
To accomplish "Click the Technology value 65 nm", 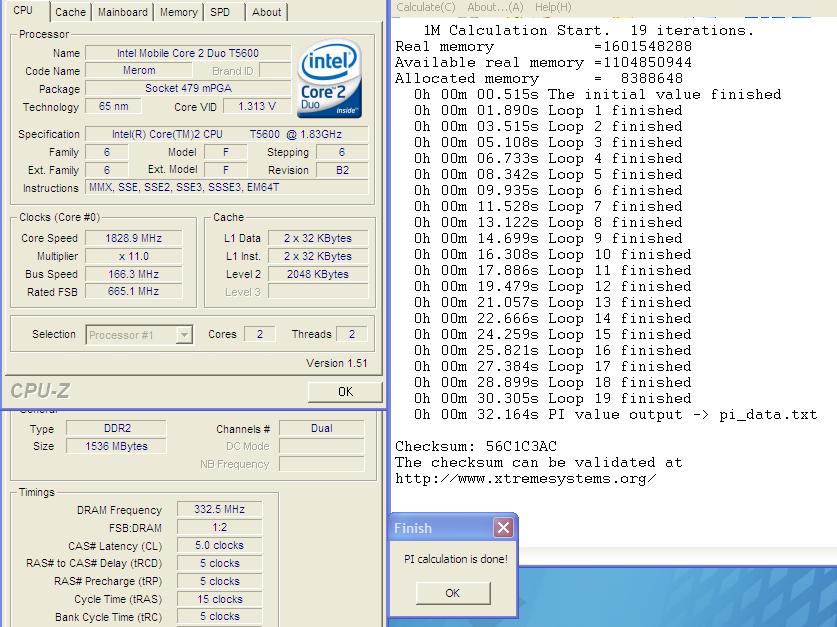I will point(113,106).
